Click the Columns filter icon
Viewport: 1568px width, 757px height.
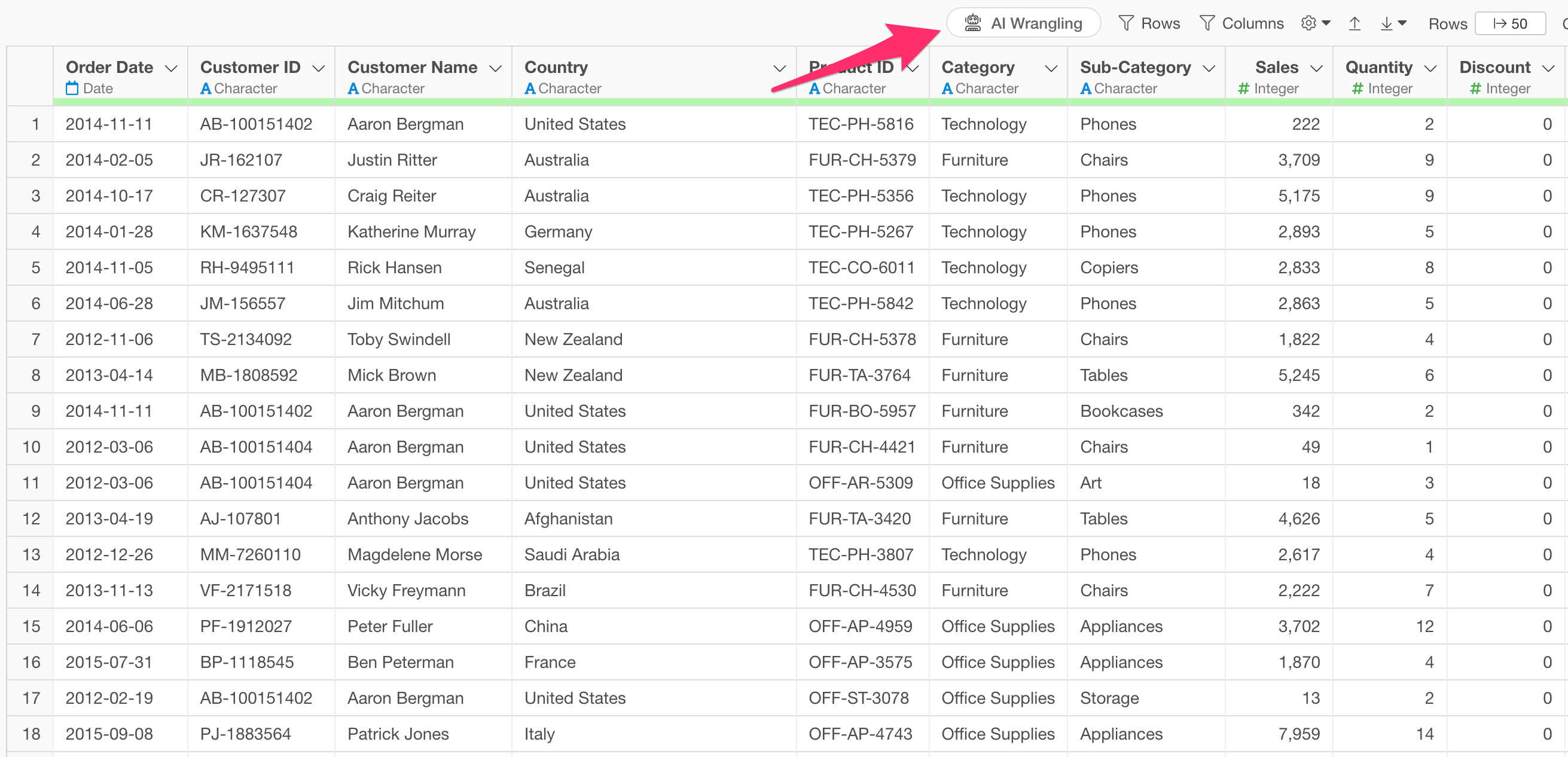(x=1207, y=23)
